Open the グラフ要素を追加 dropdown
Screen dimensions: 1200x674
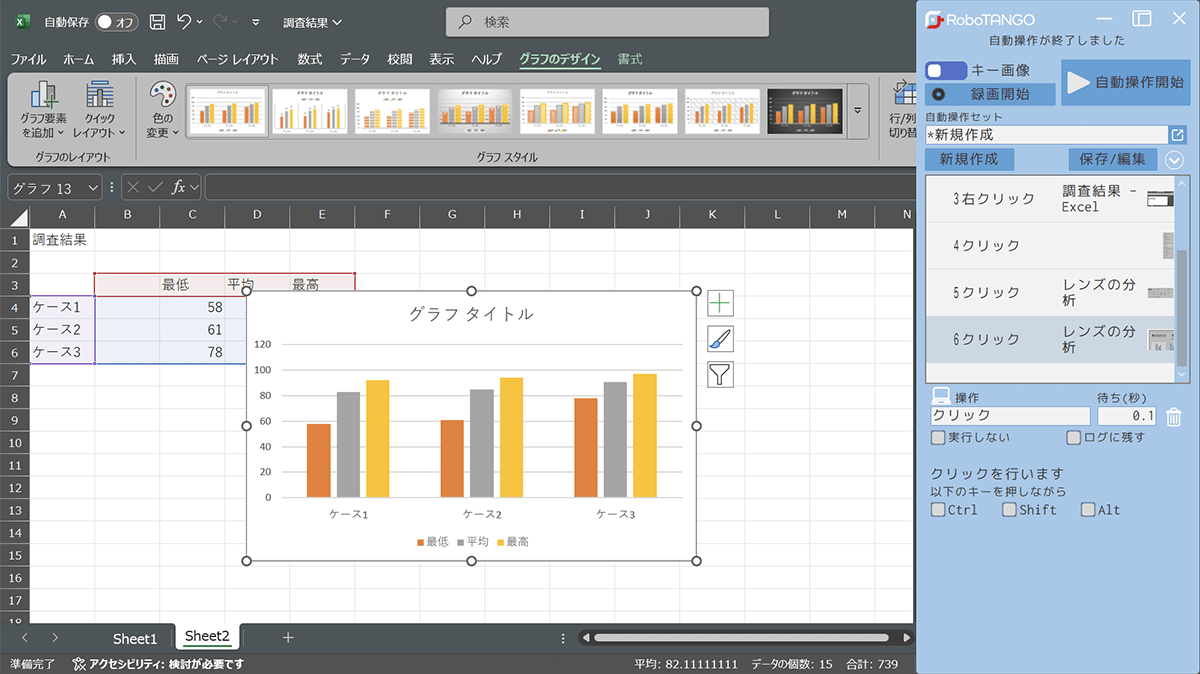[43, 110]
